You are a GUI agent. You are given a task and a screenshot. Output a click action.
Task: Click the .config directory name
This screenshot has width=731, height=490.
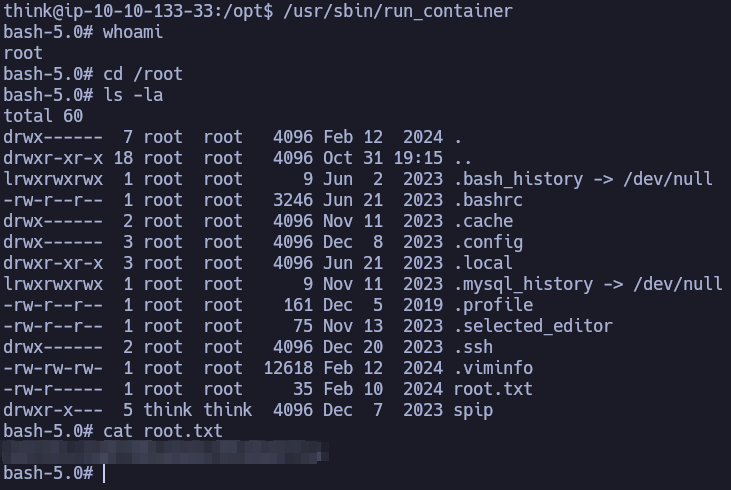click(488, 242)
